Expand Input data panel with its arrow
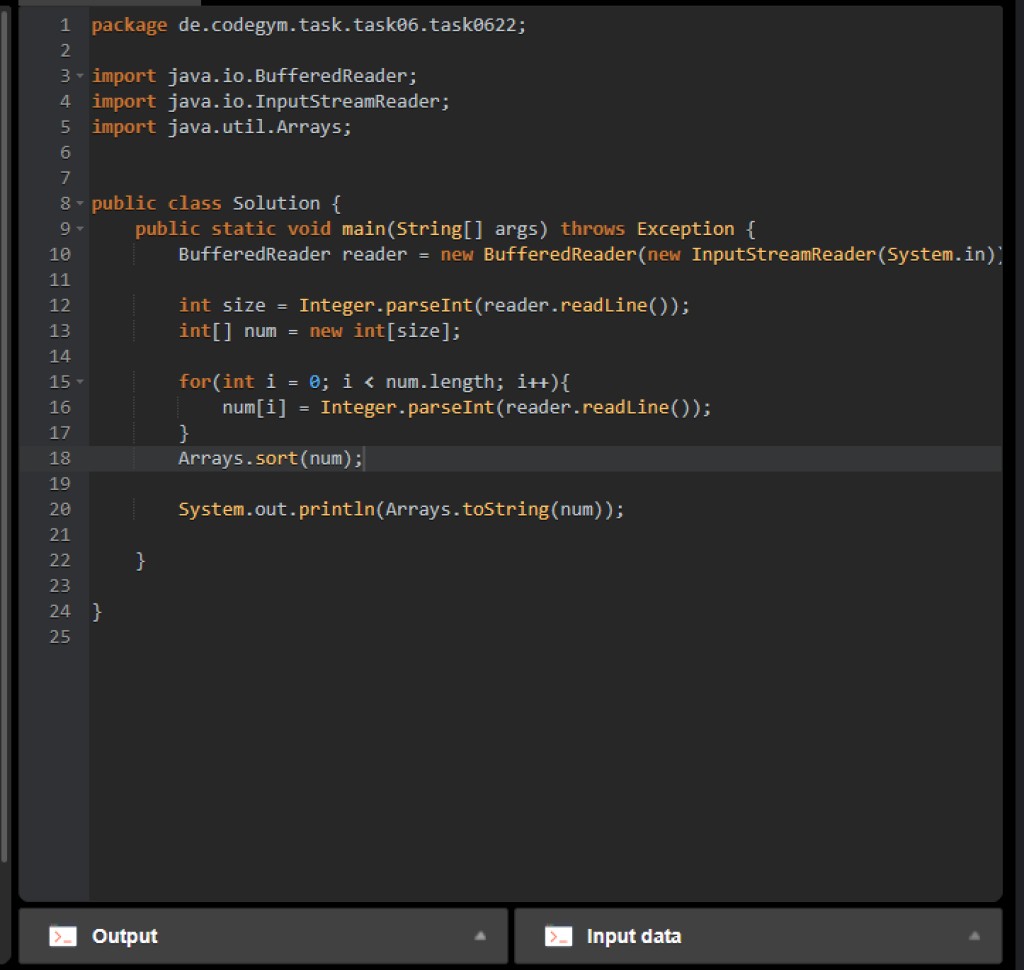 point(975,937)
